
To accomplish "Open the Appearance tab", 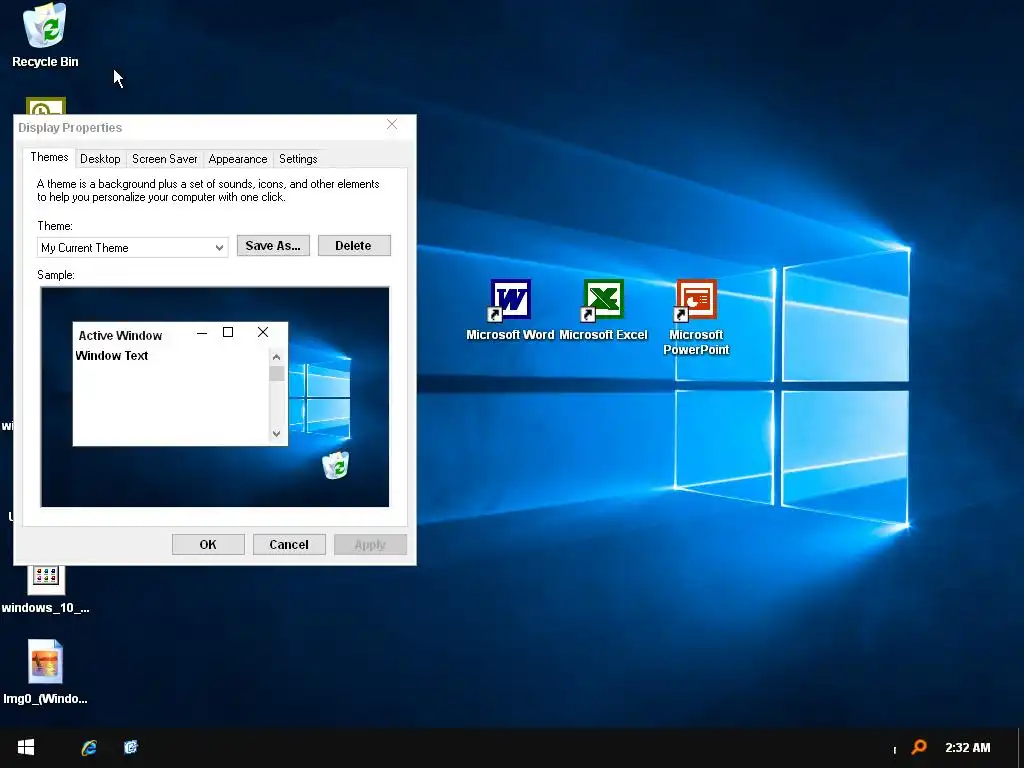I will [x=238, y=159].
